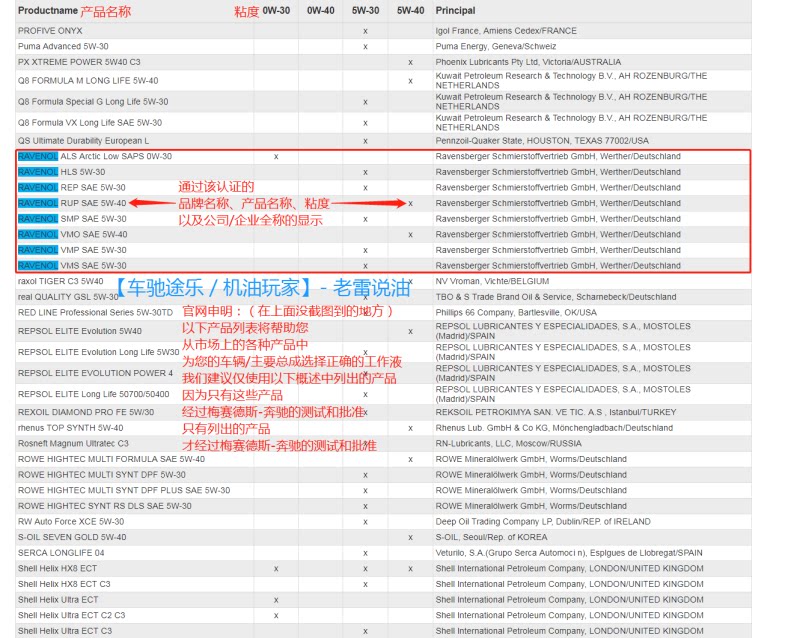Click Shell Helix Ultra ECT C2 C3
Image resolution: width=800 pixels, height=638 pixels.
[71, 616]
